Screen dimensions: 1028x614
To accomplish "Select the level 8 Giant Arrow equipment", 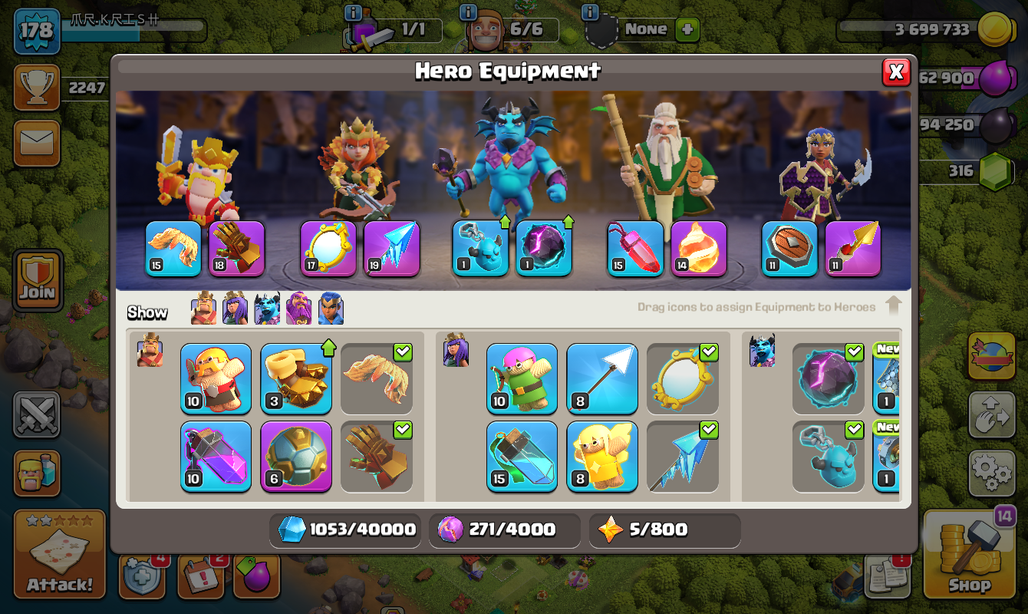I will [x=602, y=379].
